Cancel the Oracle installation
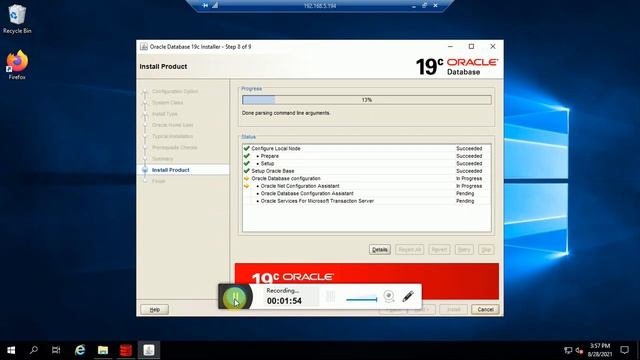 [x=485, y=309]
